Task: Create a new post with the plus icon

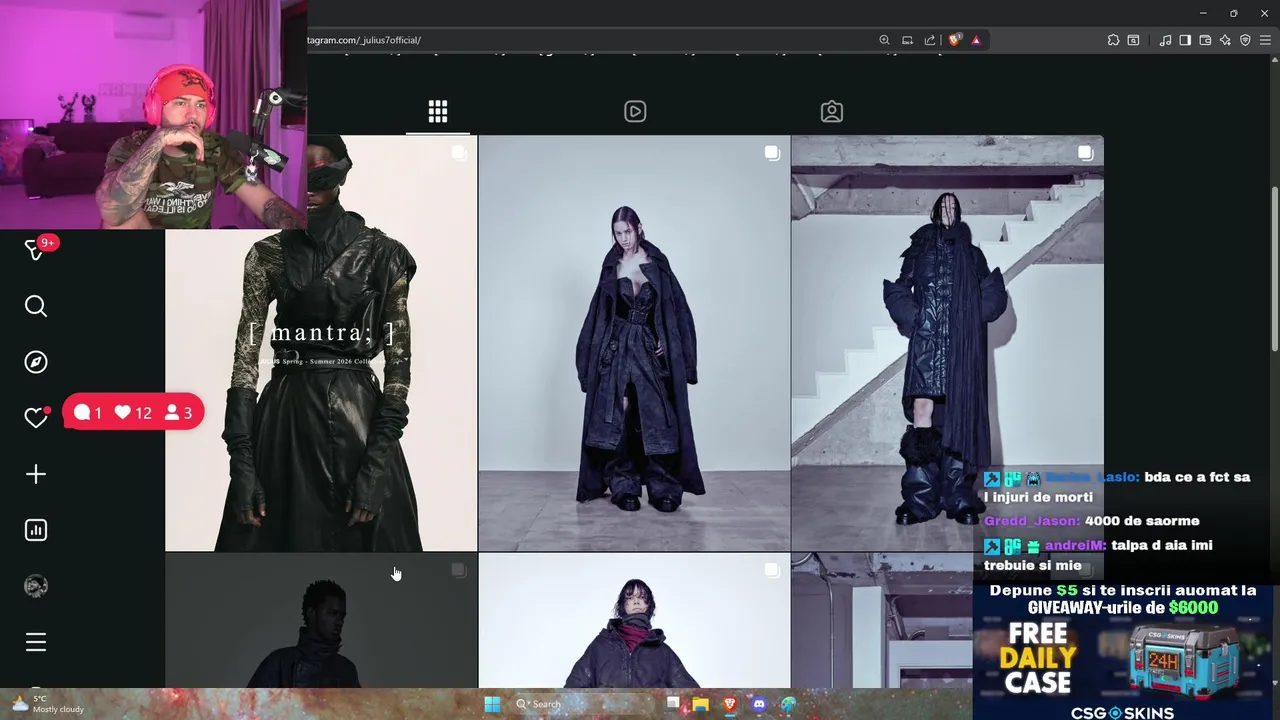Action: click(36, 474)
